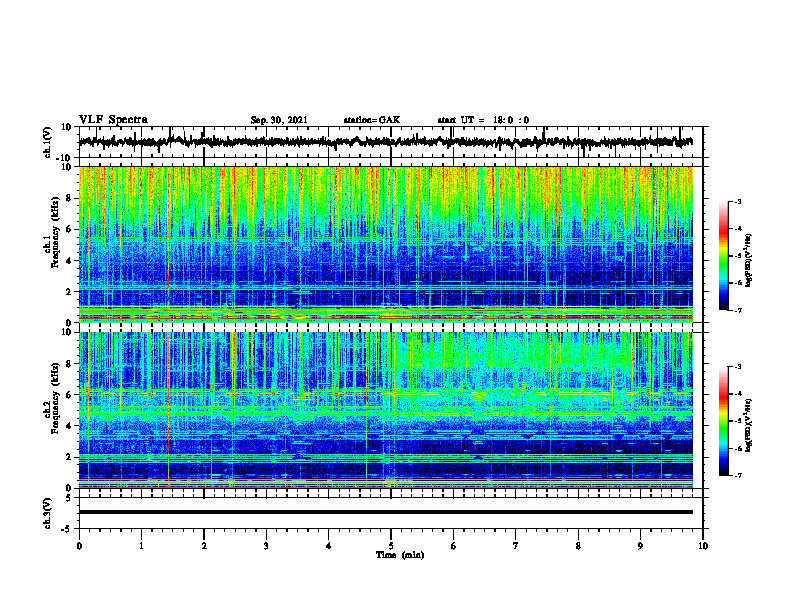
Task: Click the "2" kHz tick on ch.1 spectrogram
Action: click(x=70, y=292)
